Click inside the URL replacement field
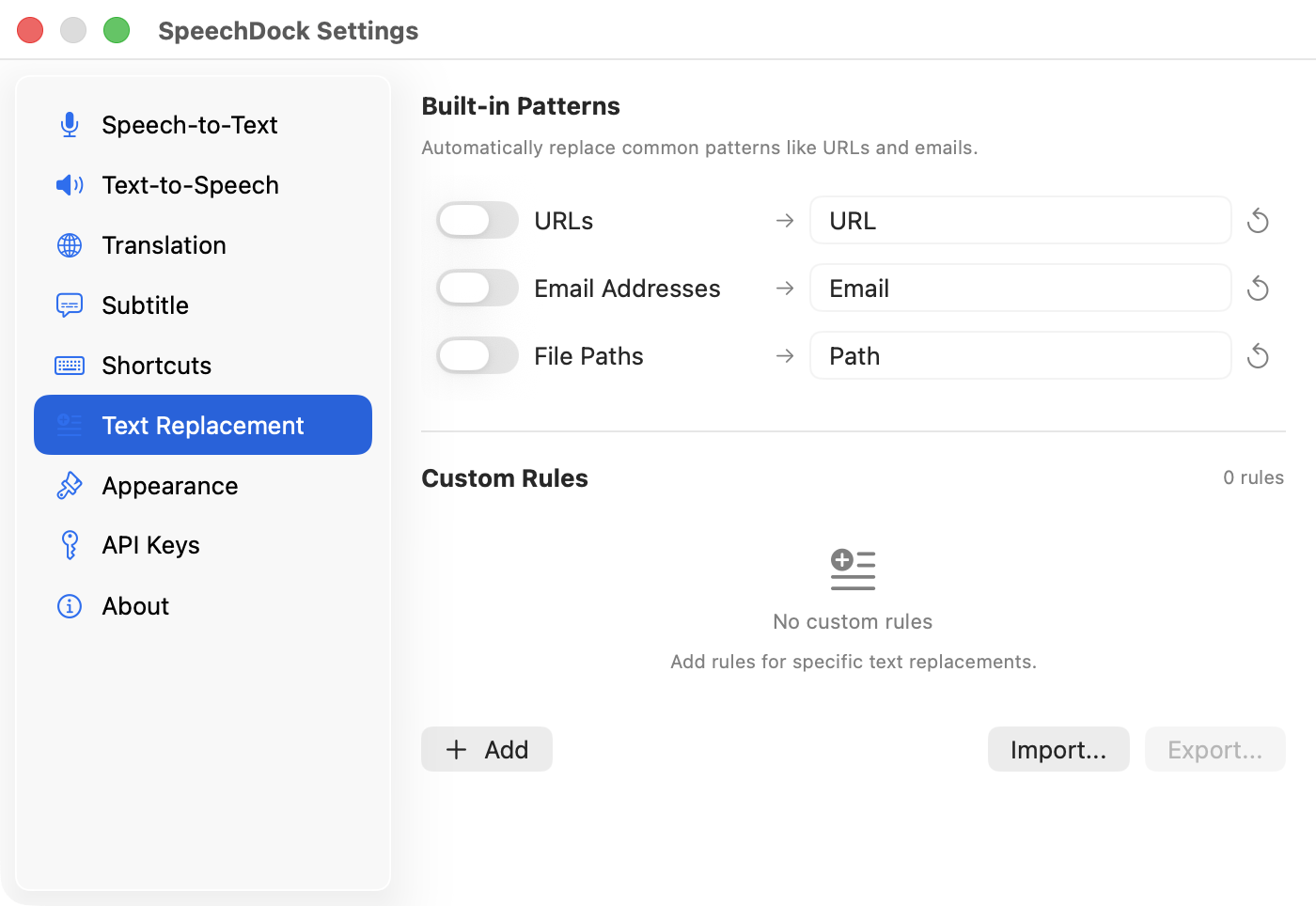Screen dimensions: 1316x906 click(x=1020, y=220)
